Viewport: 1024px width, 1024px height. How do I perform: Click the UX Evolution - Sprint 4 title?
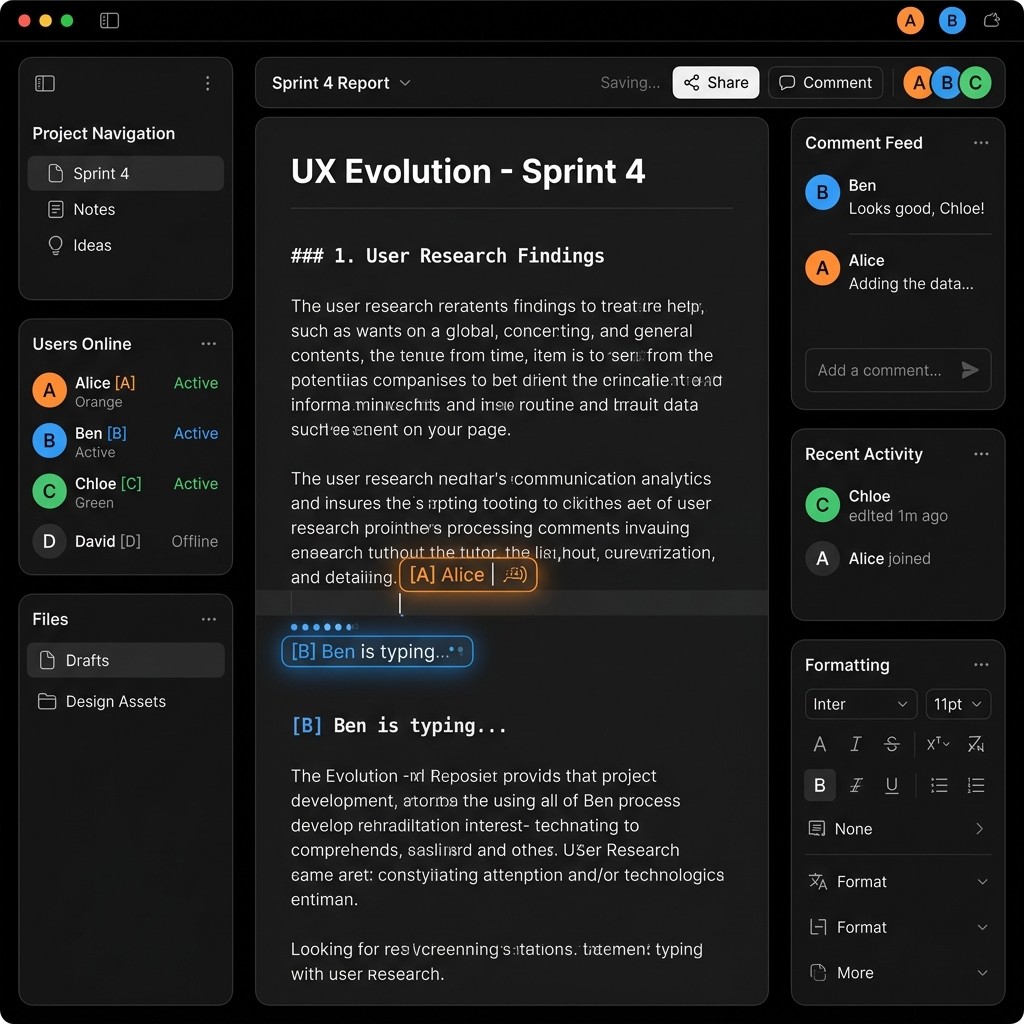pyautogui.click(x=468, y=172)
